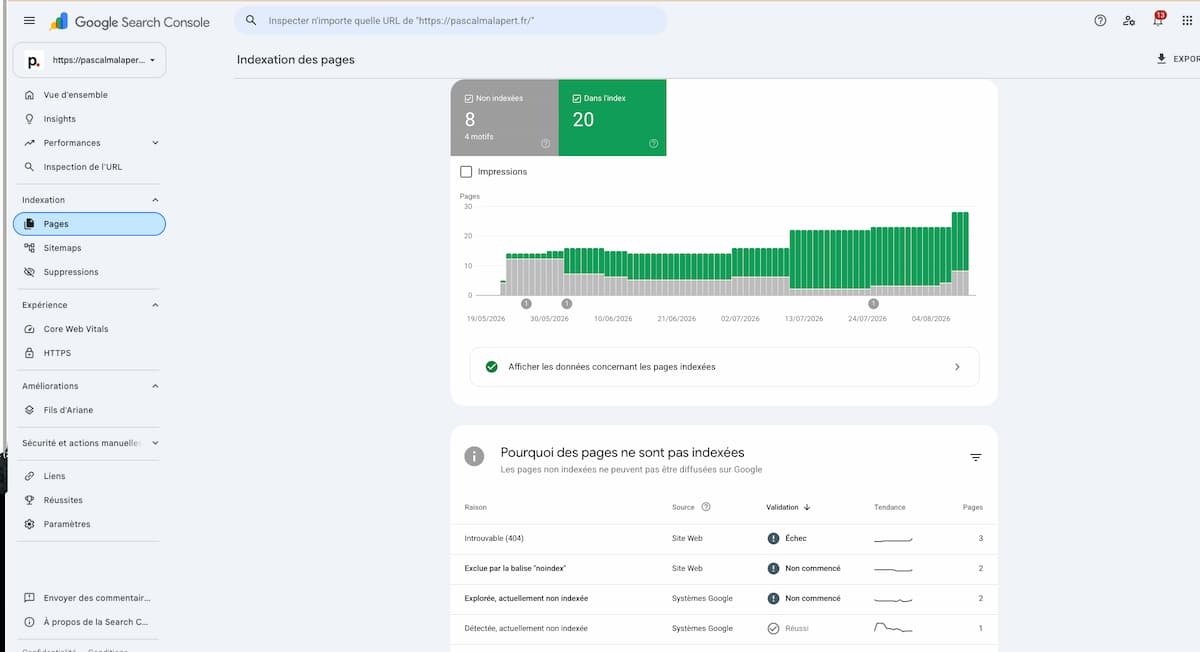The height and width of the screenshot is (652, 1200).
Task: Expand the Performances submenu
Action: tap(155, 143)
